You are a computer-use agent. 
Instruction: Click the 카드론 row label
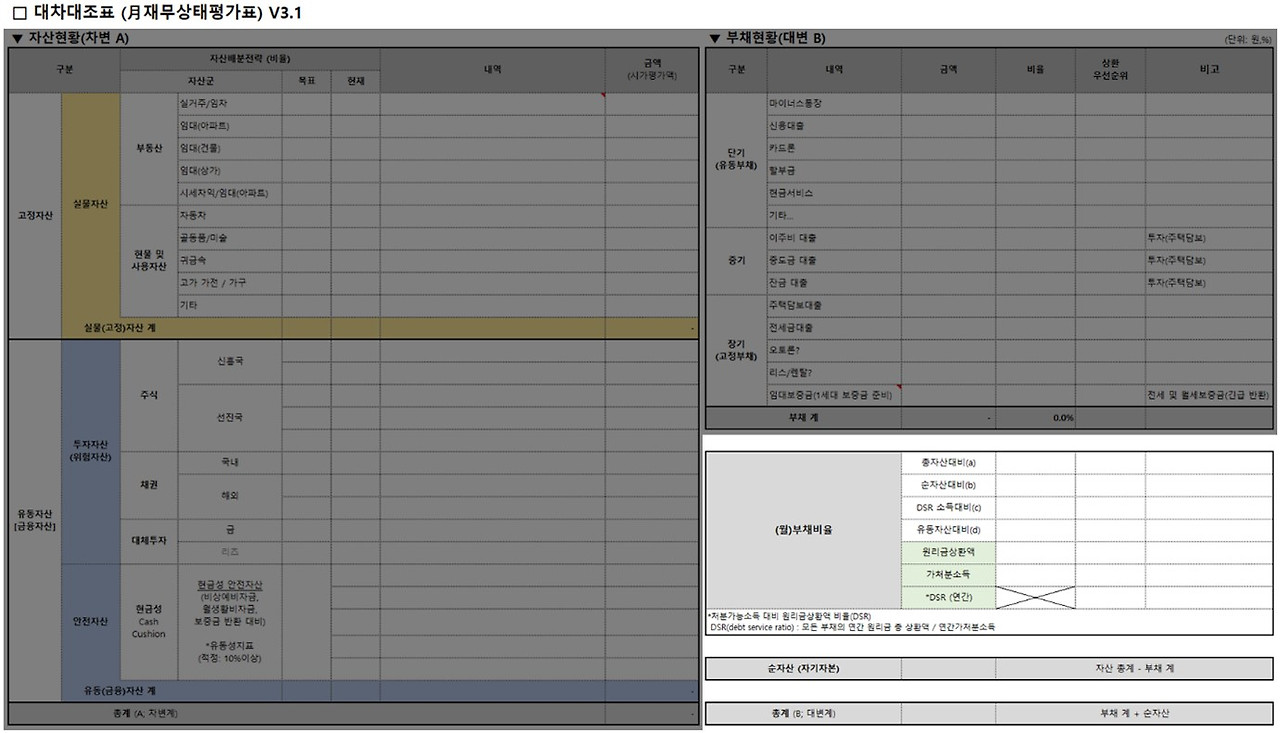coord(834,148)
